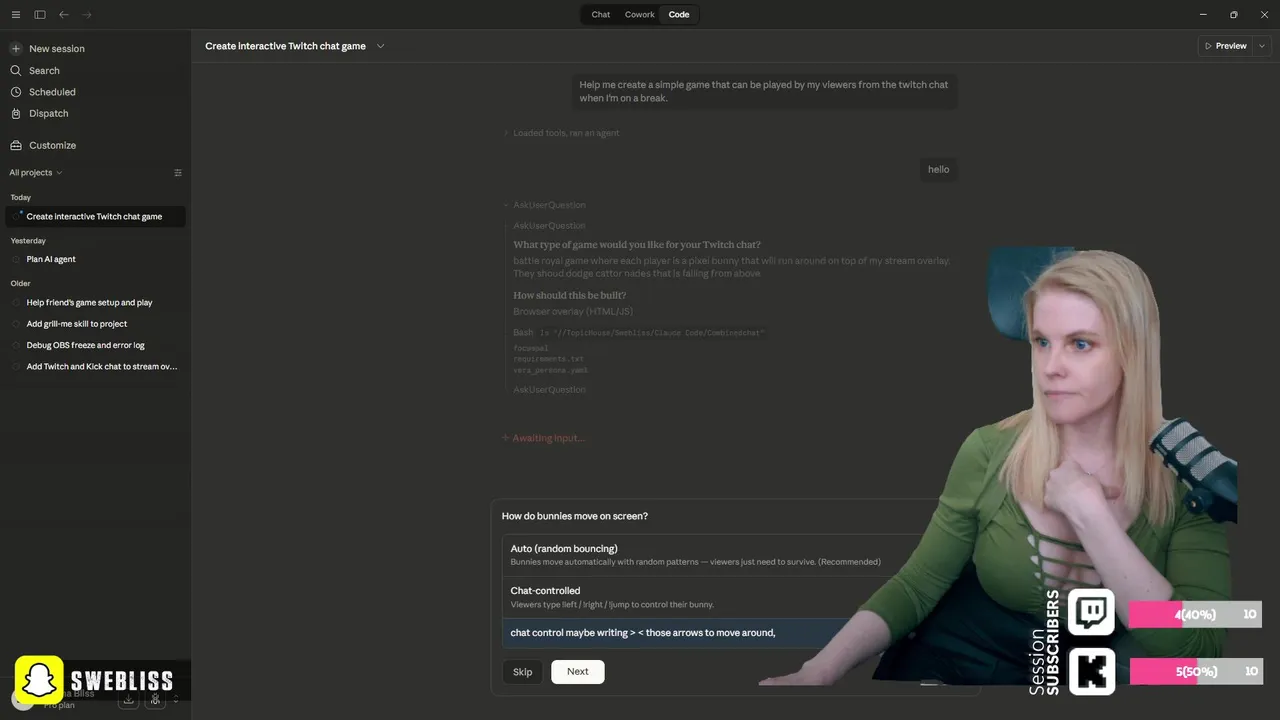This screenshot has height=720, width=1280.
Task: Click the Help me create a simple game message
Action: (764, 91)
